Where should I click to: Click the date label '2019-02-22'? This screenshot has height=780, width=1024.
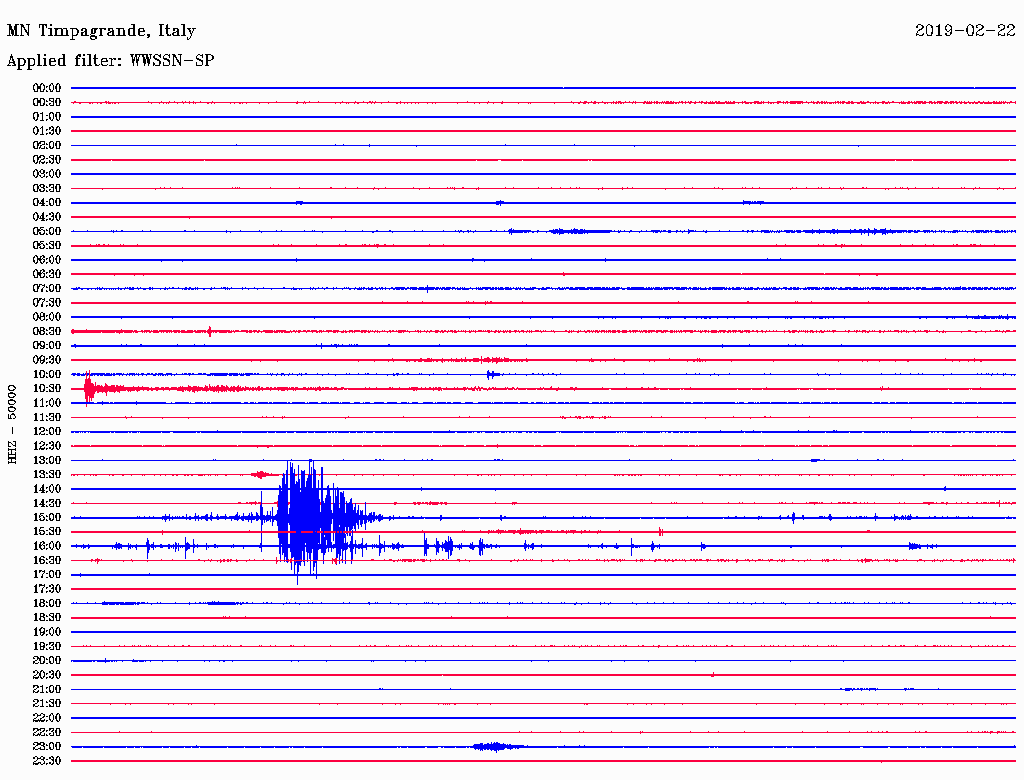coord(965,30)
